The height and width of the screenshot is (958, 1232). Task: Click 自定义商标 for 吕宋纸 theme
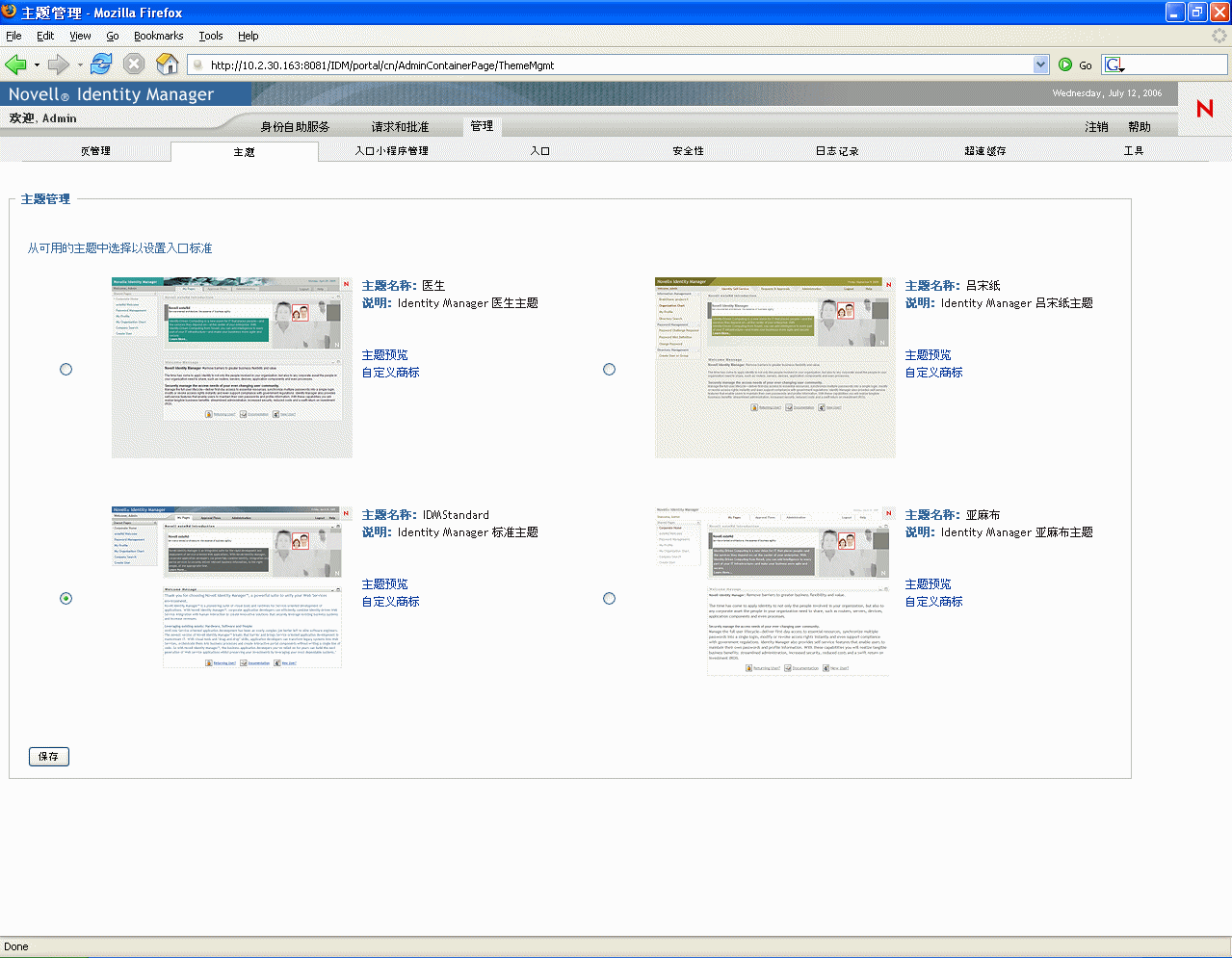pos(934,373)
